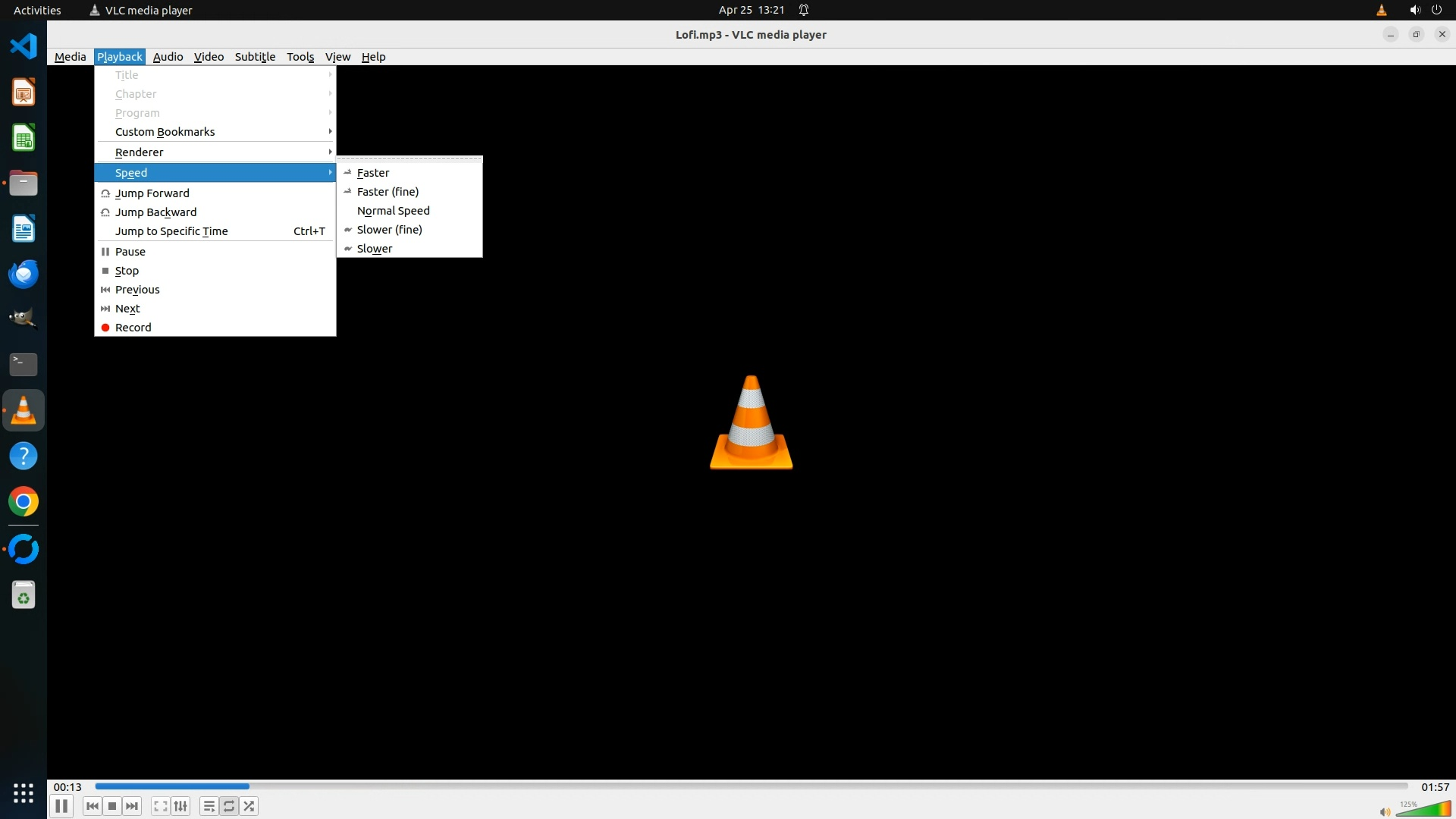Select Slower (fine) speed option
1456x819 pixels.
(389, 230)
